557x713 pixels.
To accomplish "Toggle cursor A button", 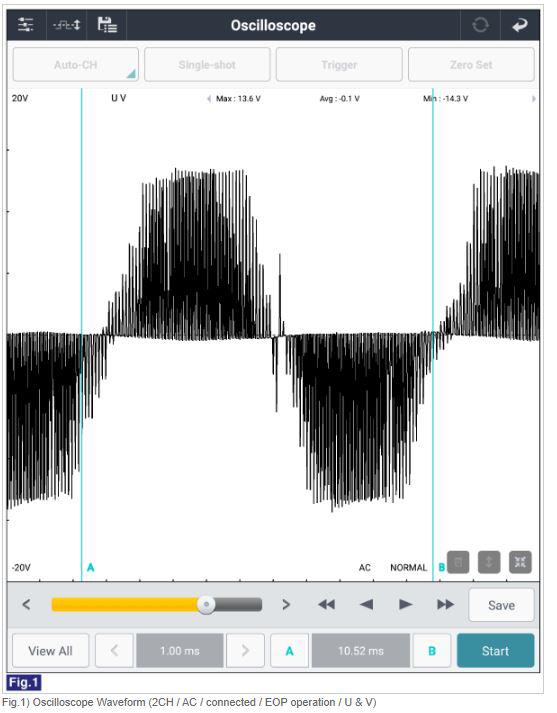I will 290,651.
